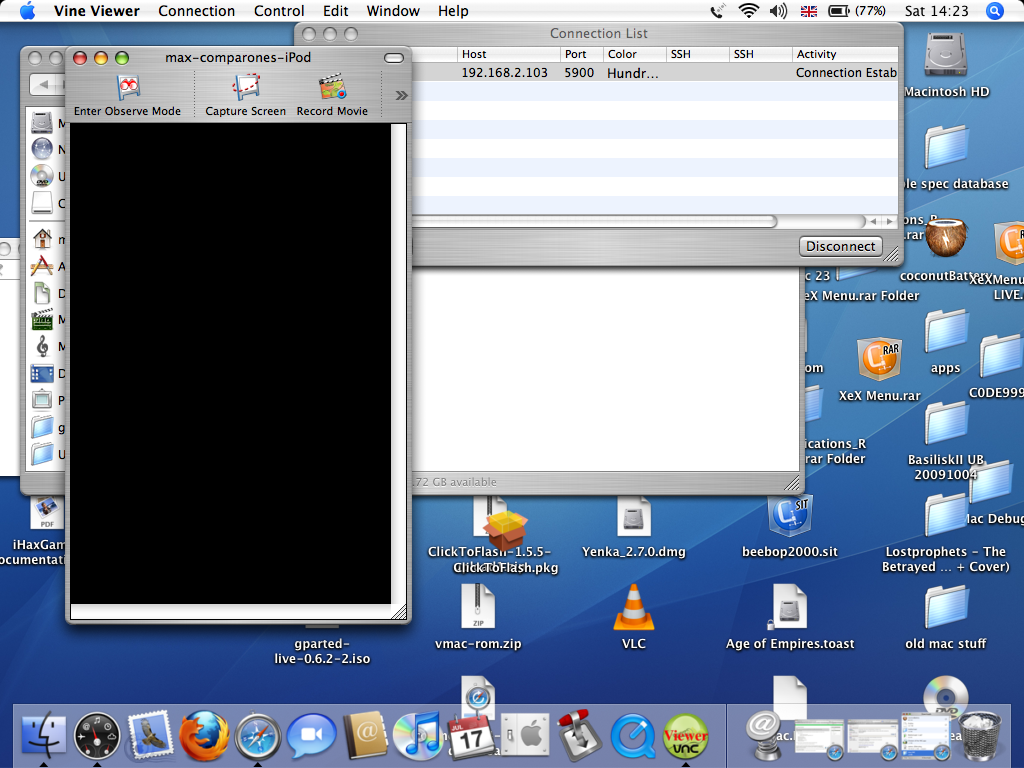Open the Apple menu
1024x768 pixels.
tap(27, 11)
